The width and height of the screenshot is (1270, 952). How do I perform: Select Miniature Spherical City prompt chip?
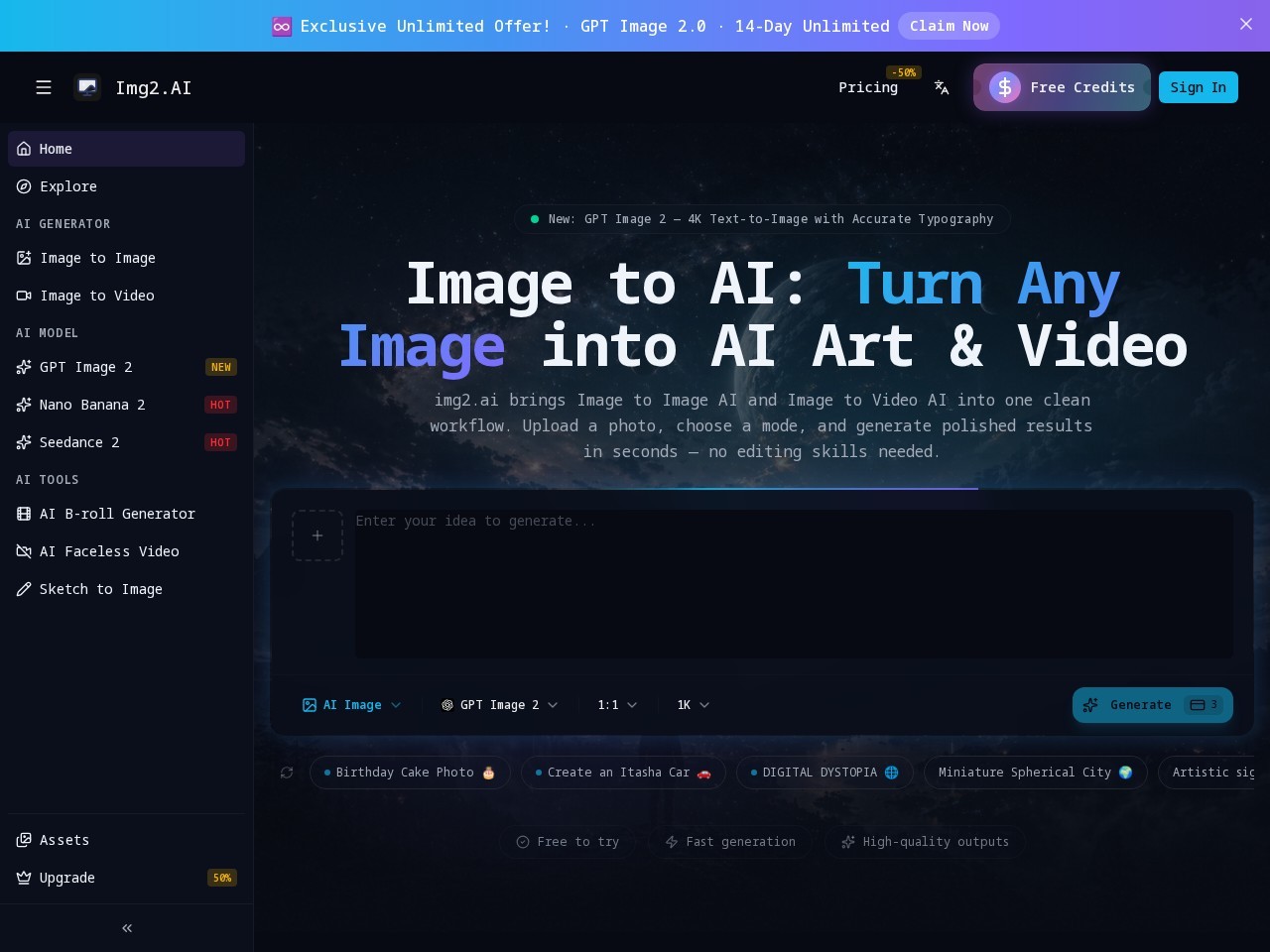[1036, 773]
